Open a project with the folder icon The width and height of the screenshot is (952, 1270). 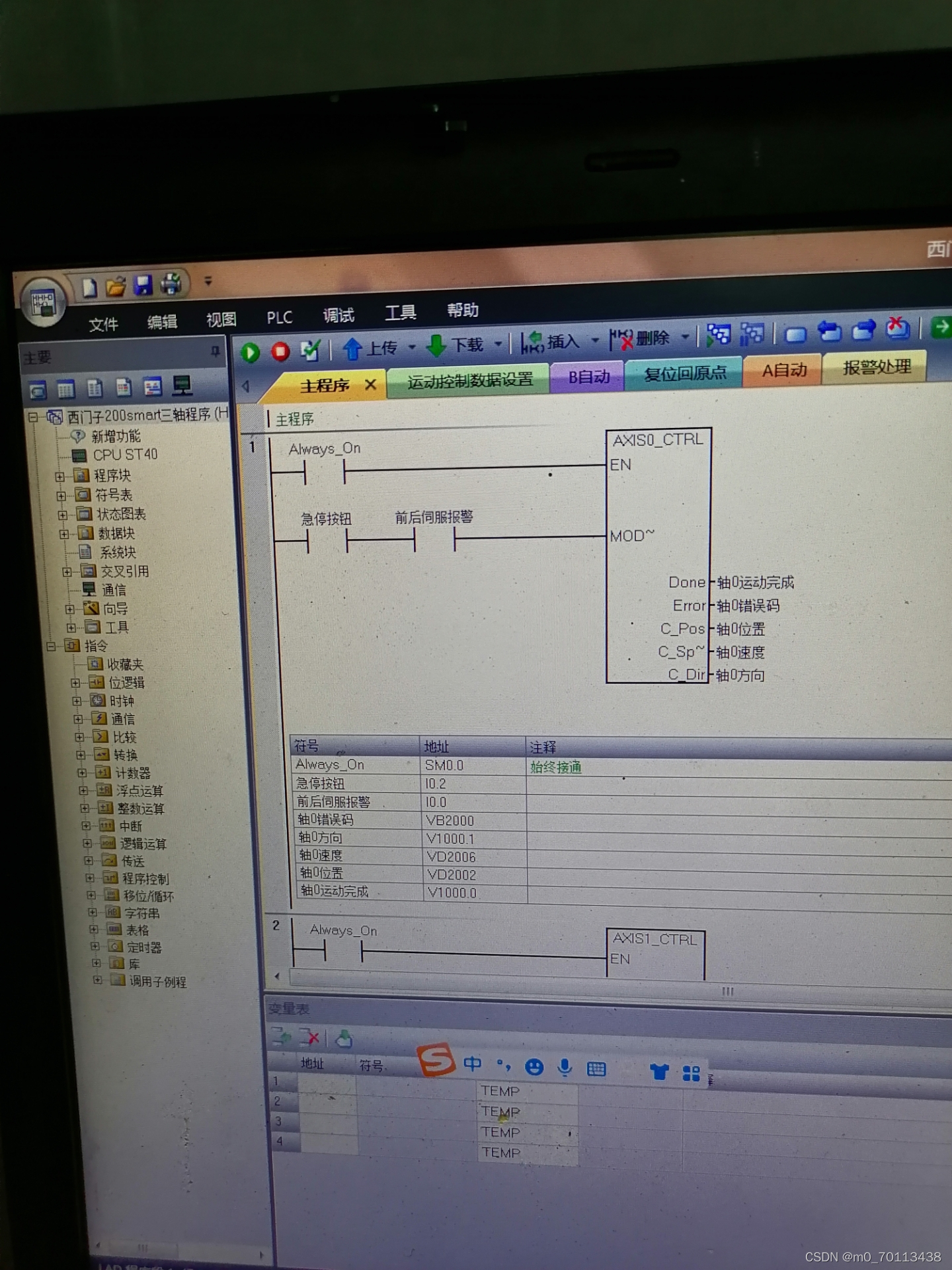pos(116,286)
